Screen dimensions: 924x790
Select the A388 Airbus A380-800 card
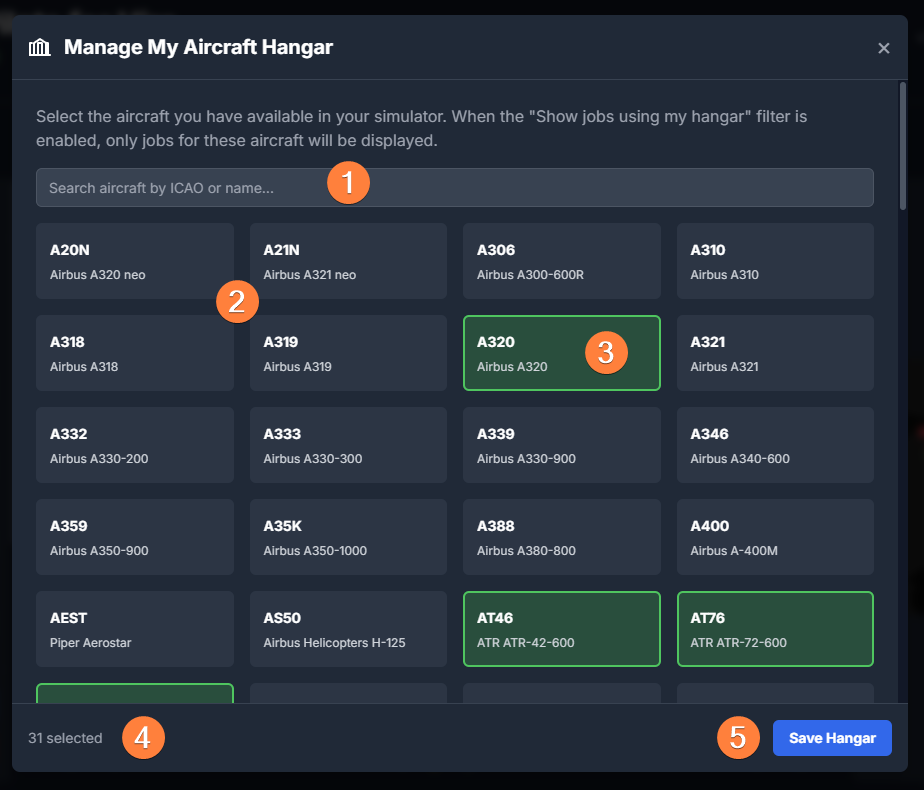[561, 537]
